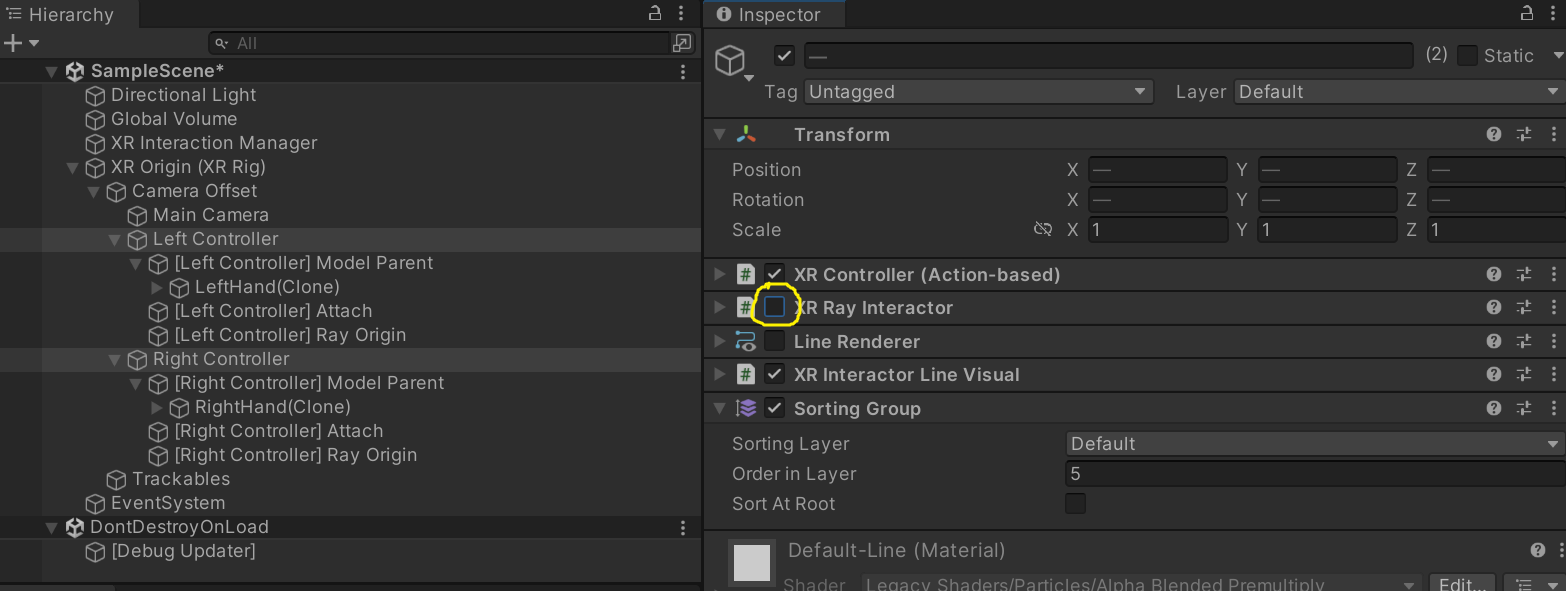The height and width of the screenshot is (591, 1566).
Task: Open Transform component kebab menu
Action: pos(1553,134)
